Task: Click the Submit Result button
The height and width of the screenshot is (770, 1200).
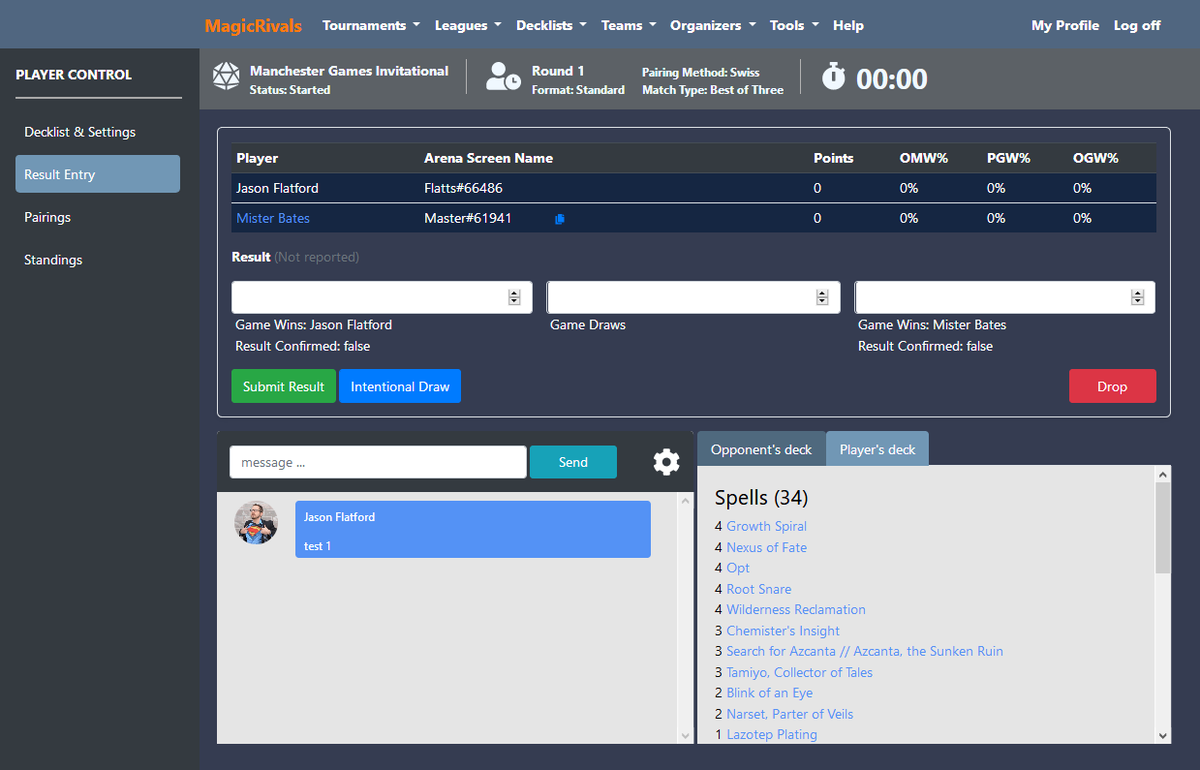Action: [284, 386]
